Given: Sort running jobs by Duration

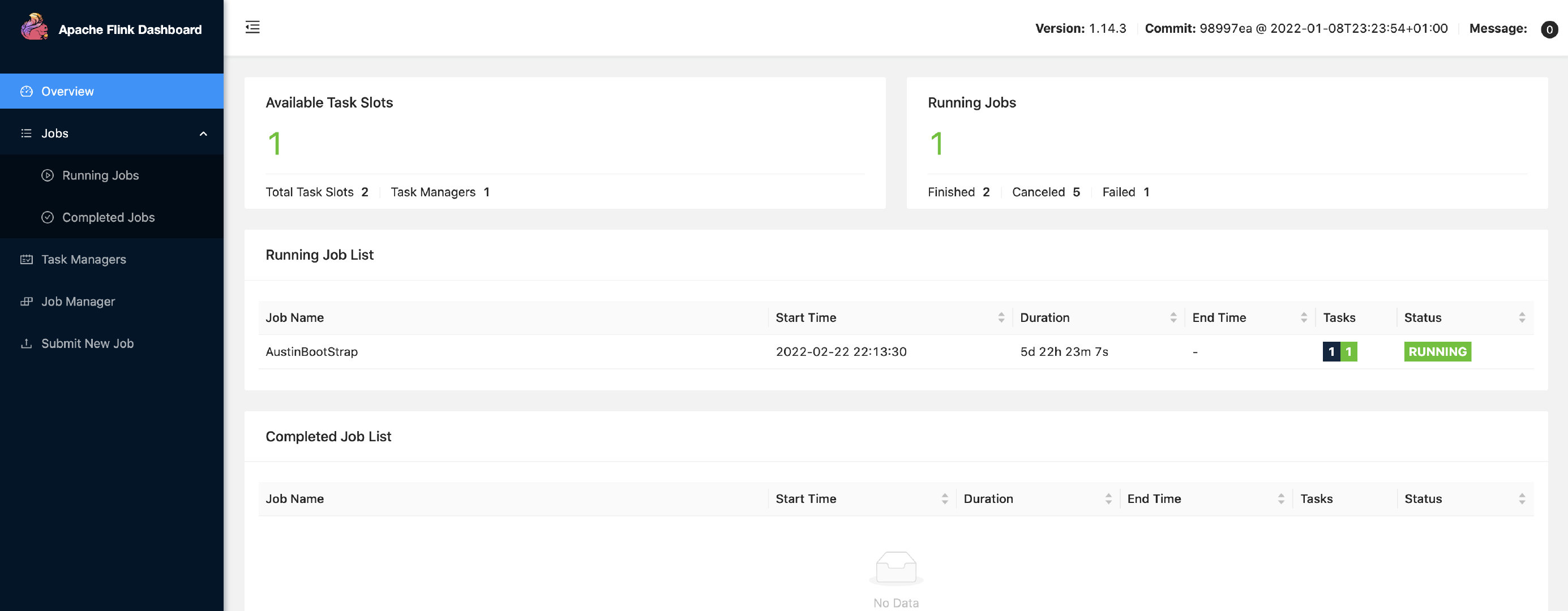Looking at the screenshot, I should 1173,318.
